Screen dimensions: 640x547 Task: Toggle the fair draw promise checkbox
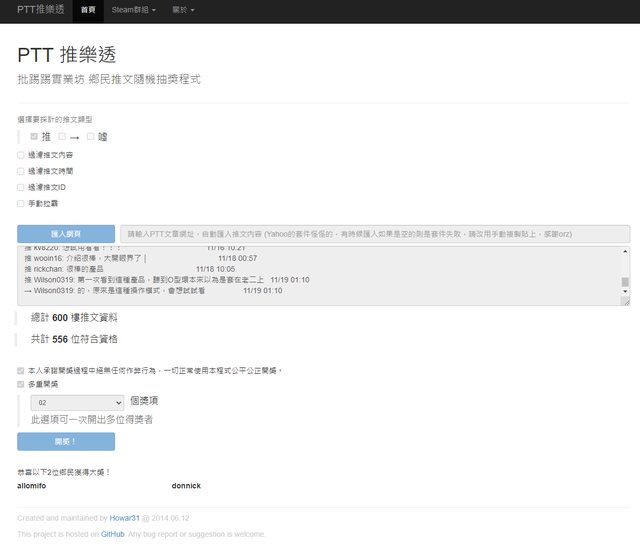coord(21,371)
